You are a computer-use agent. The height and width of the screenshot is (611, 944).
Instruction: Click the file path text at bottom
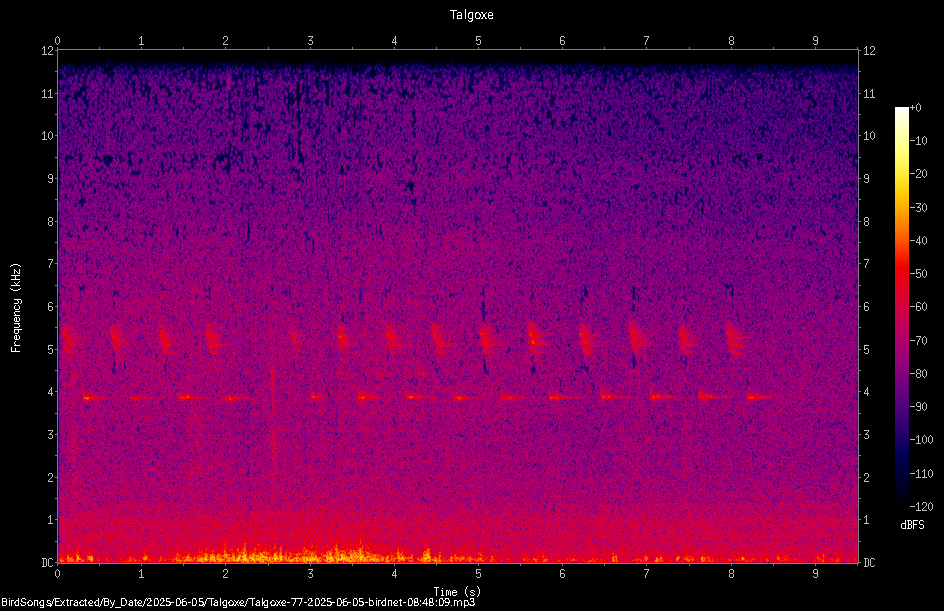[238, 602]
